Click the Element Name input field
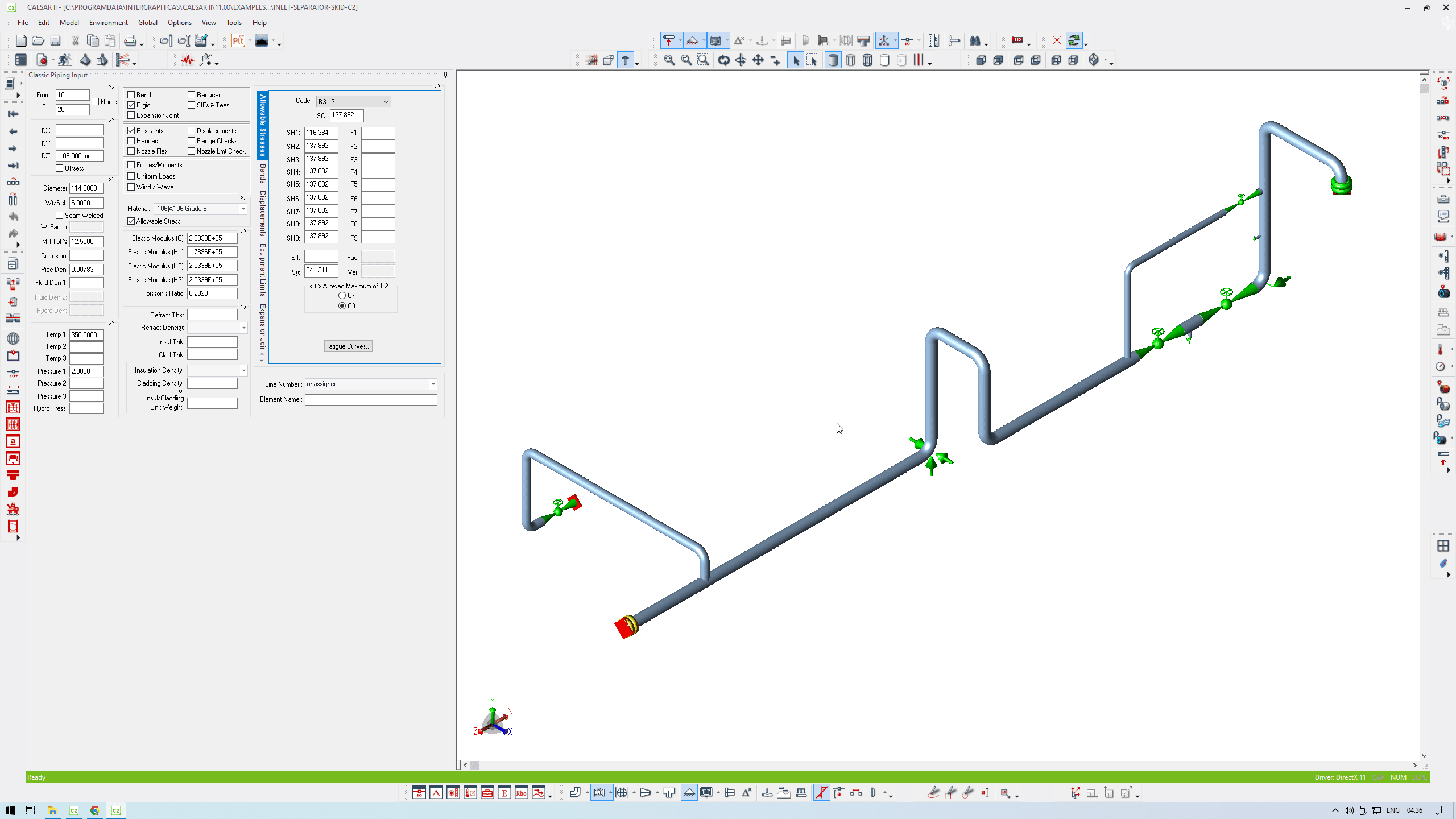This screenshot has height=819, width=1456. pos(370,399)
